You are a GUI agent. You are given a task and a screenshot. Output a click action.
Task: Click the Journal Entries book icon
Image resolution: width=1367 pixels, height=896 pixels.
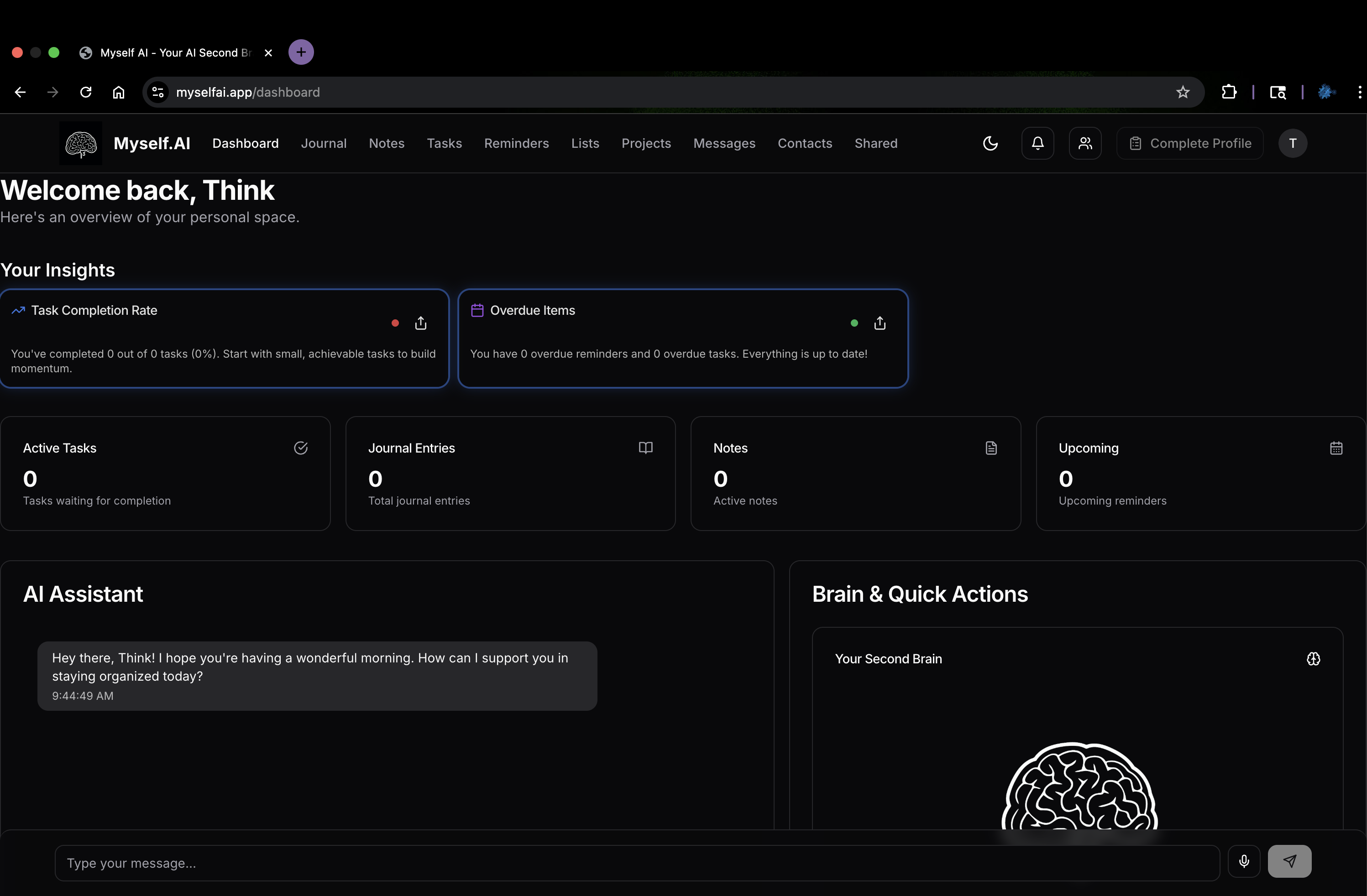pos(645,448)
